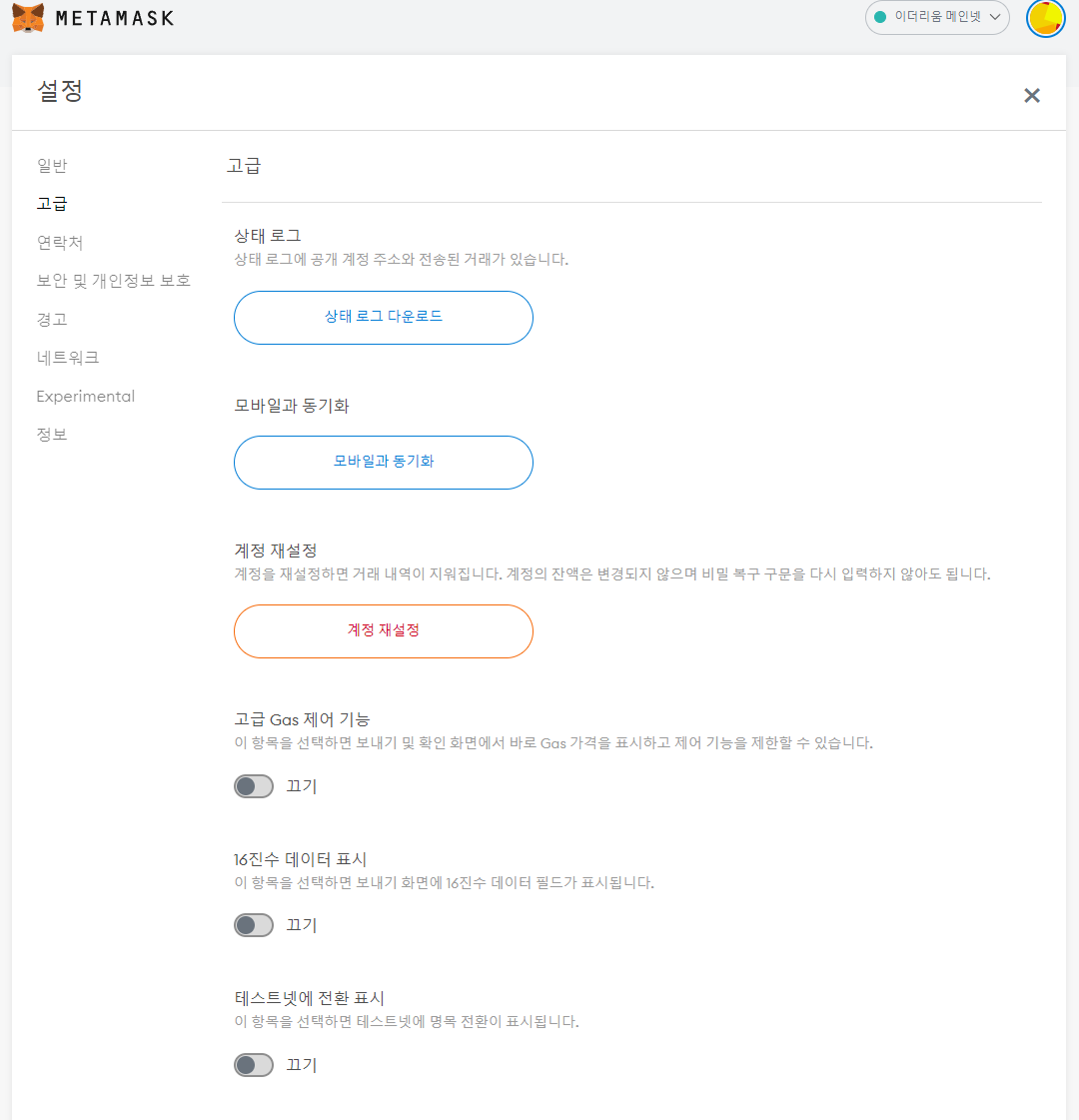Click the red 계정 재설정 button
The image size is (1079, 1120).
click(x=384, y=631)
